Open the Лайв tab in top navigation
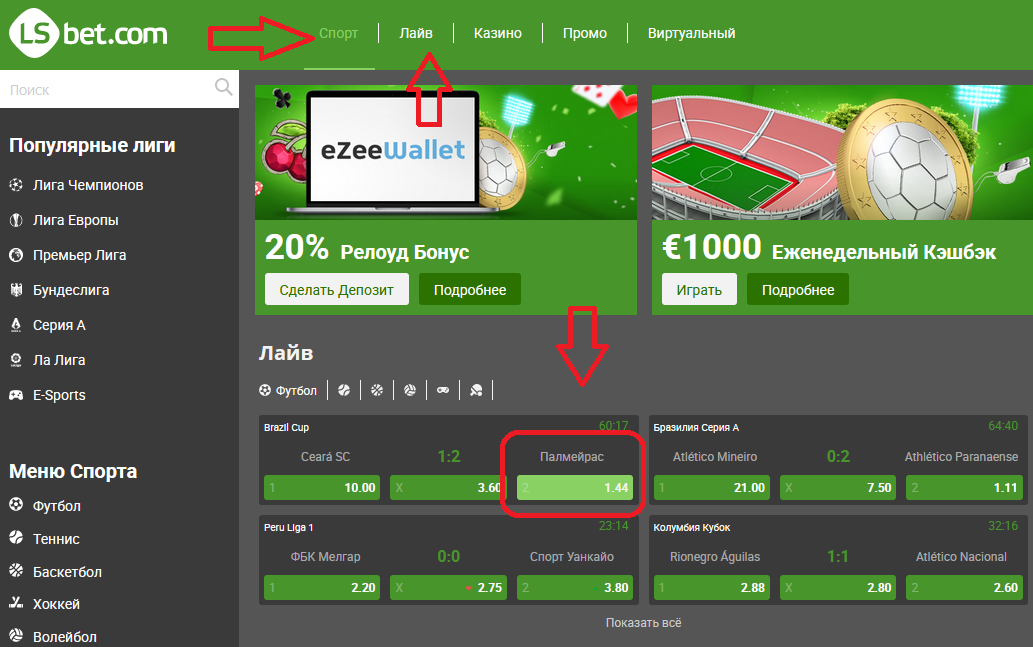The width and height of the screenshot is (1033, 647). click(x=416, y=33)
